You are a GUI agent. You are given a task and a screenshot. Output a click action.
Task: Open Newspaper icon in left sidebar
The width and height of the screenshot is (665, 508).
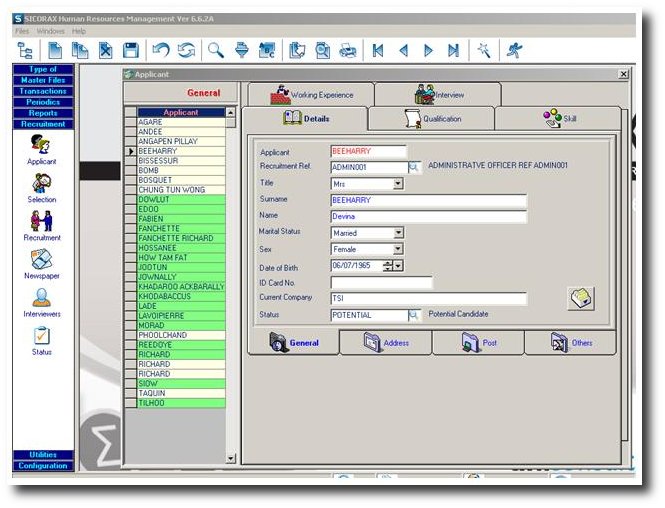(42, 264)
